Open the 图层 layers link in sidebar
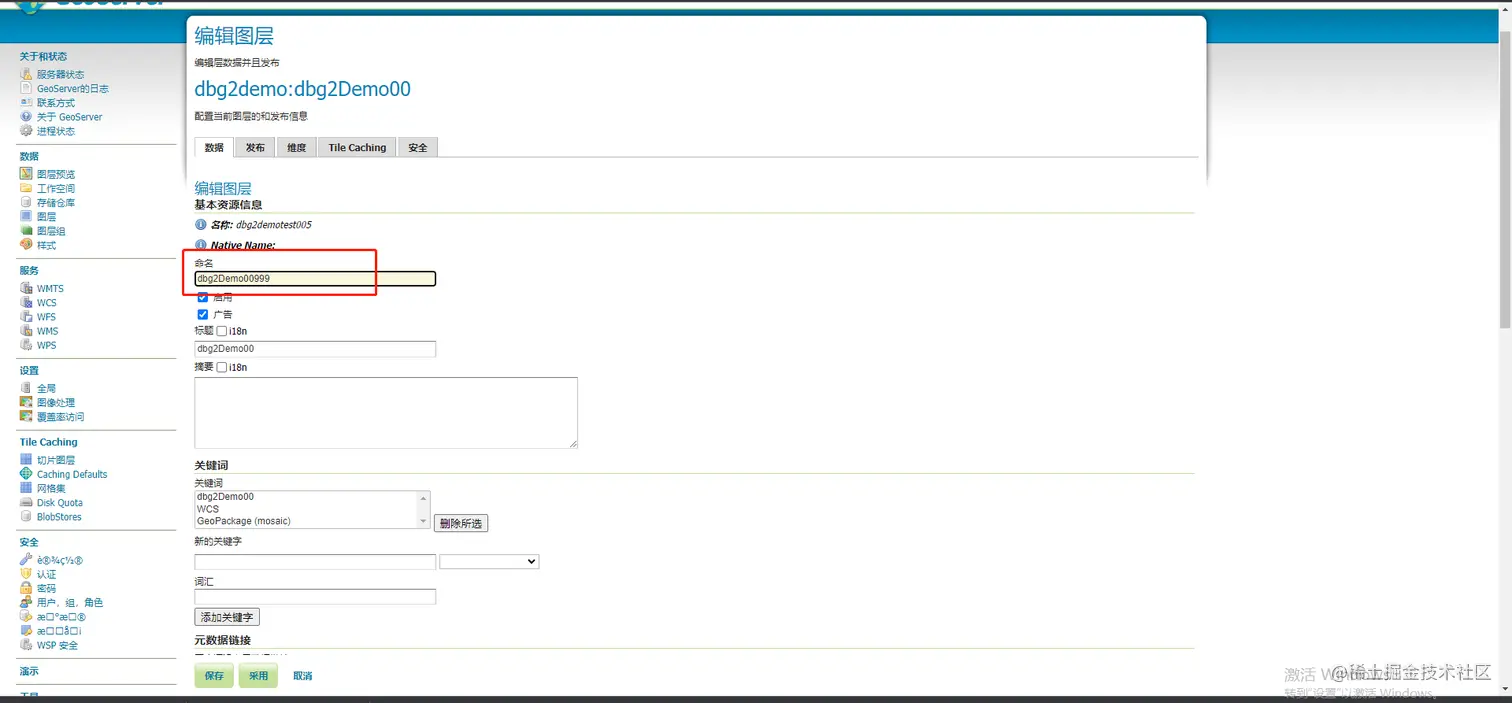The height and width of the screenshot is (703, 1512). pos(46,217)
